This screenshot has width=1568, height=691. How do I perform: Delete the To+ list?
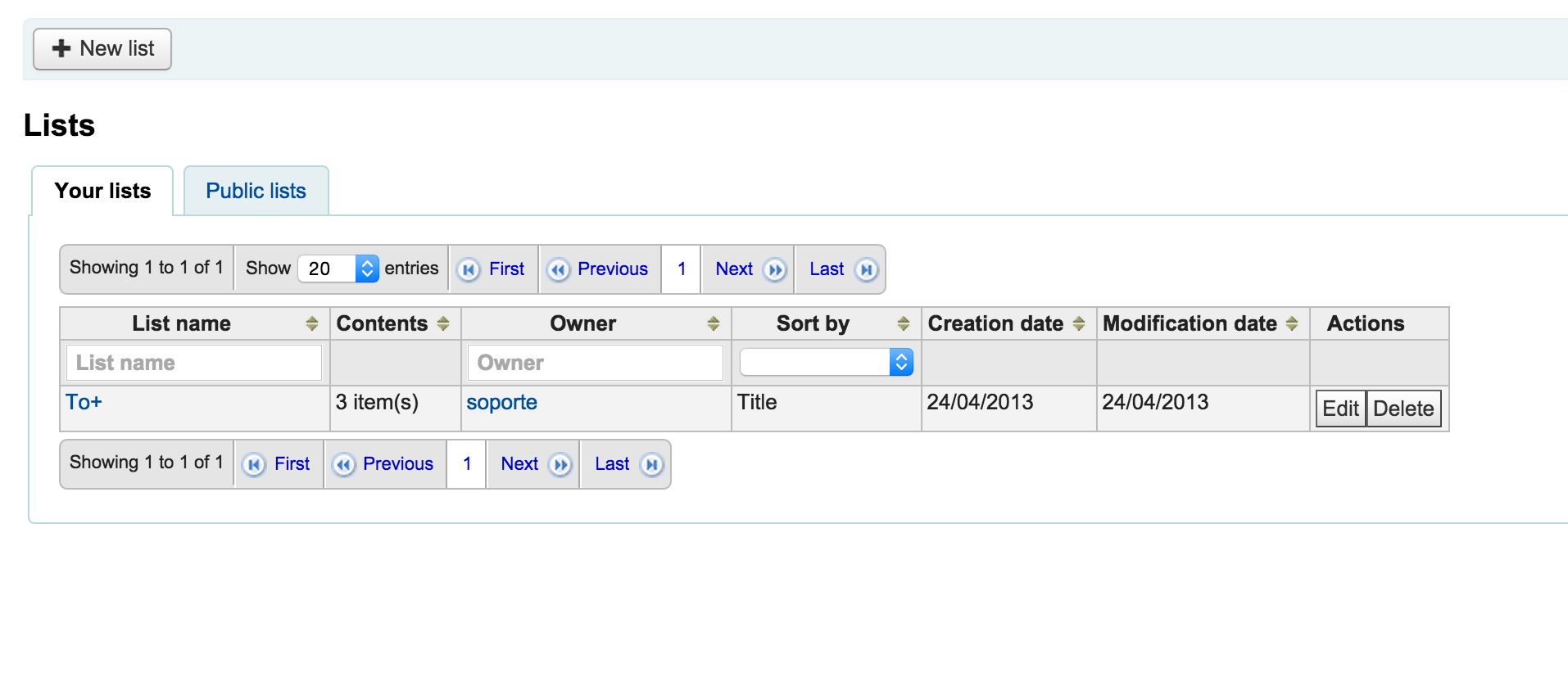[1403, 409]
